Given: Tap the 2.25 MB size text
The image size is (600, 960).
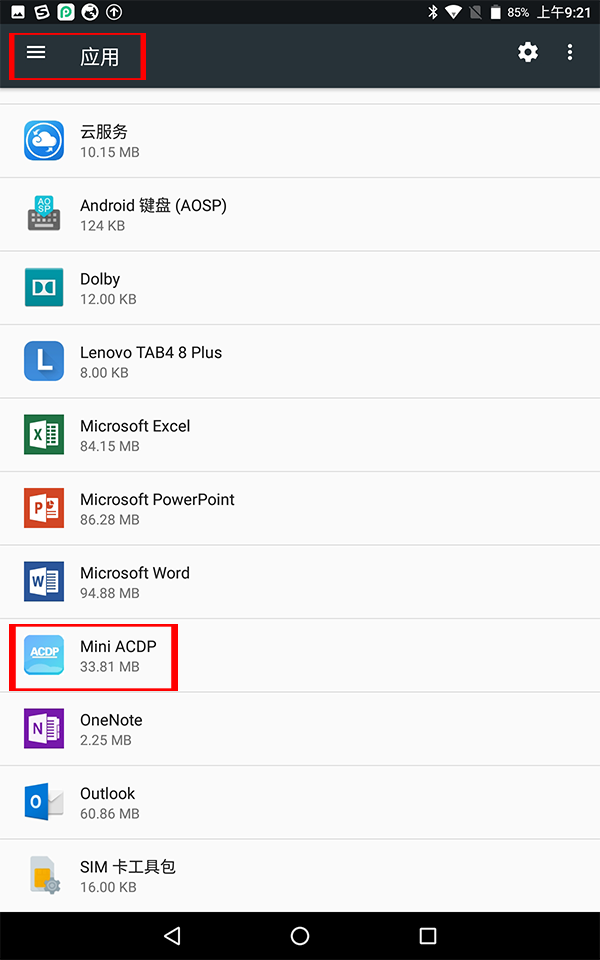Looking at the screenshot, I should [106, 740].
